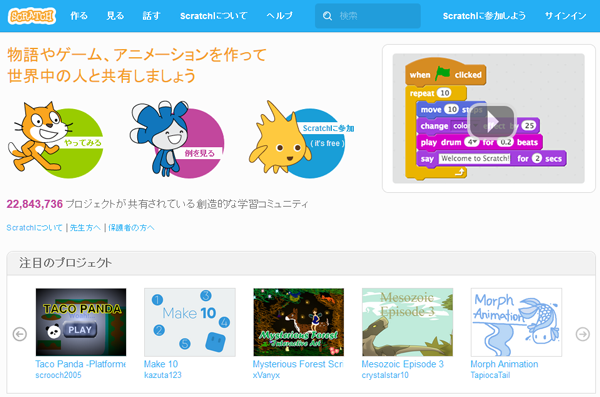Open the 話す menu item

click(x=152, y=16)
